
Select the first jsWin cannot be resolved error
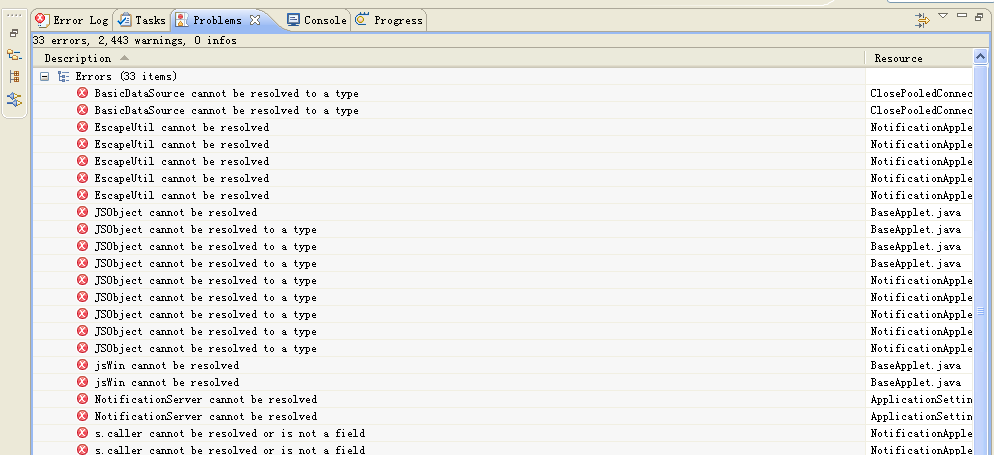(x=166, y=366)
